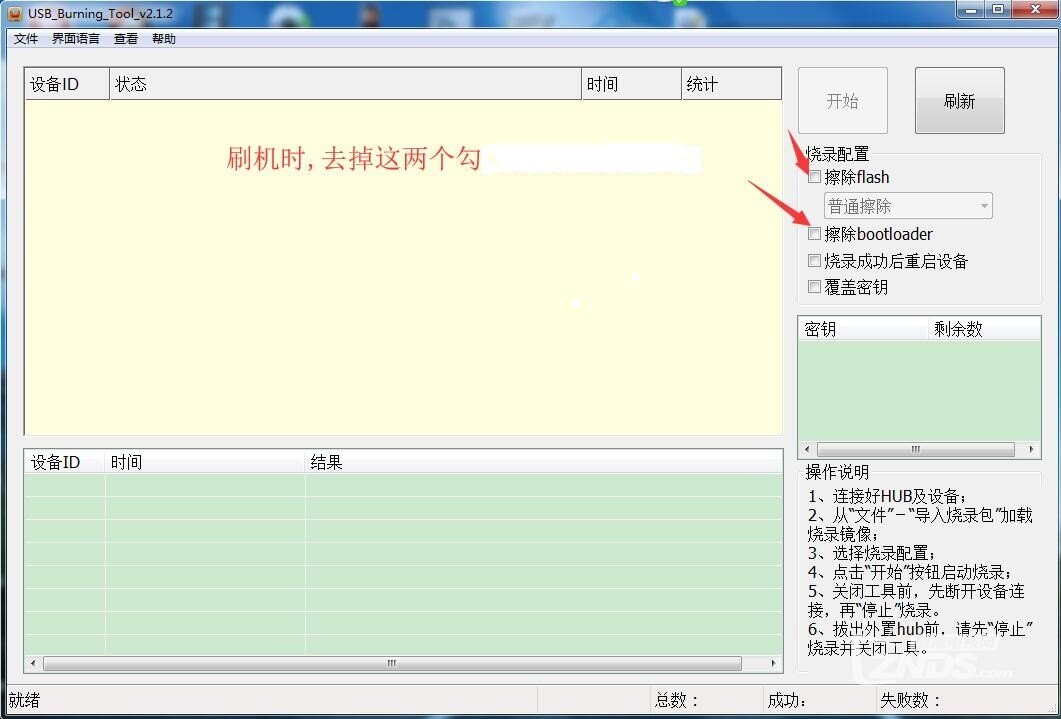Open the 文件 menu
Viewport: 1061px width, 719px height.
coord(26,39)
